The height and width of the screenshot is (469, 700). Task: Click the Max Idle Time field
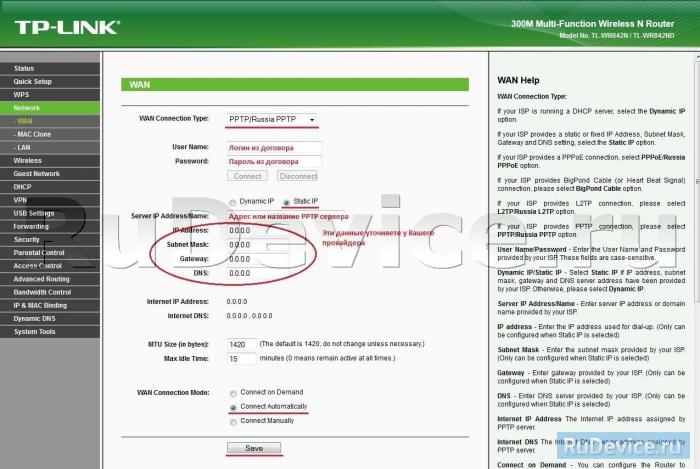240,358
